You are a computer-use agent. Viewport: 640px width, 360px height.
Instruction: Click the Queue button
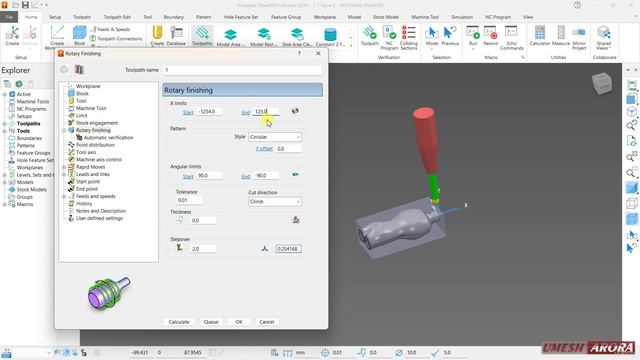pyautogui.click(x=211, y=322)
